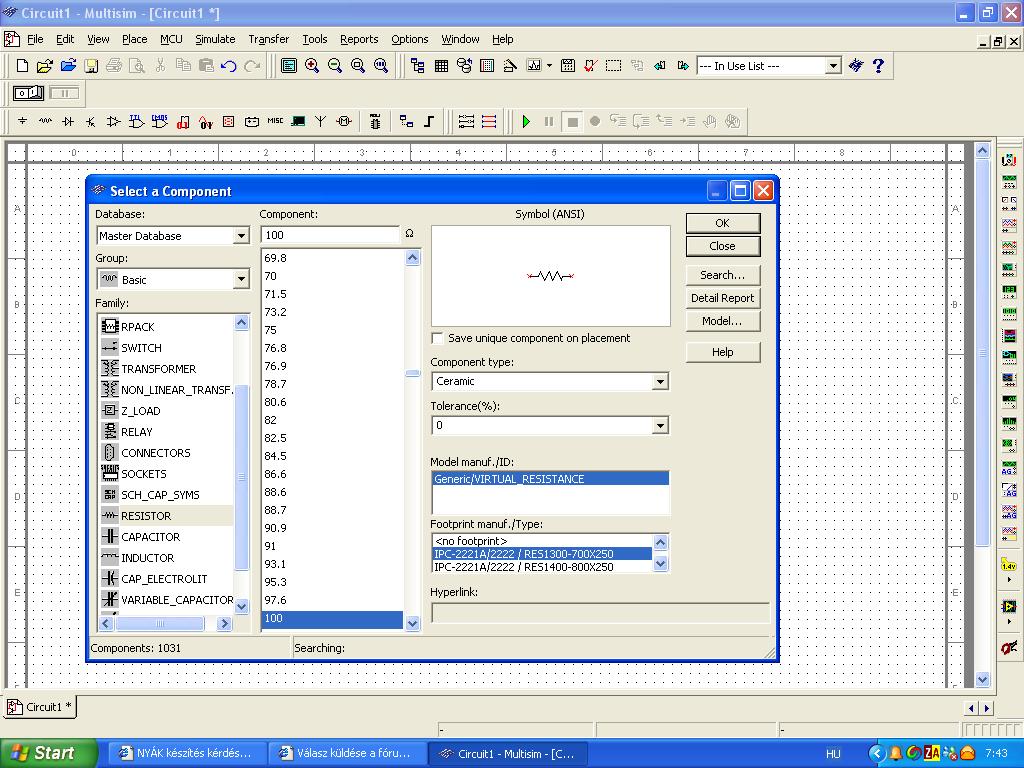Screen dimensions: 1024x768
Task: Select component value 91
Action: (x=332, y=546)
